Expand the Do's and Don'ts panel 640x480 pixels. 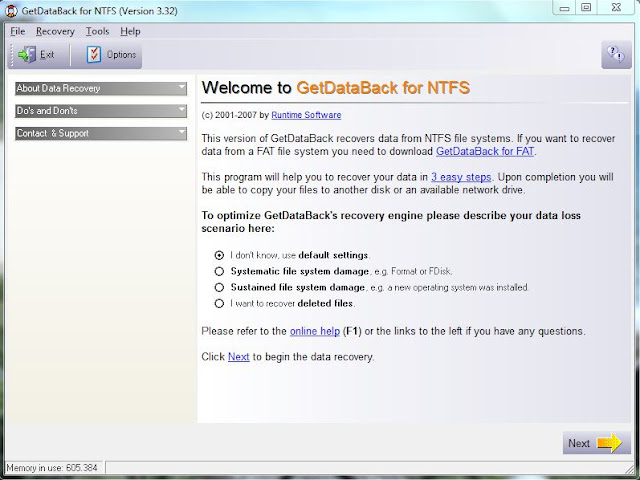pyautogui.click(x=101, y=111)
